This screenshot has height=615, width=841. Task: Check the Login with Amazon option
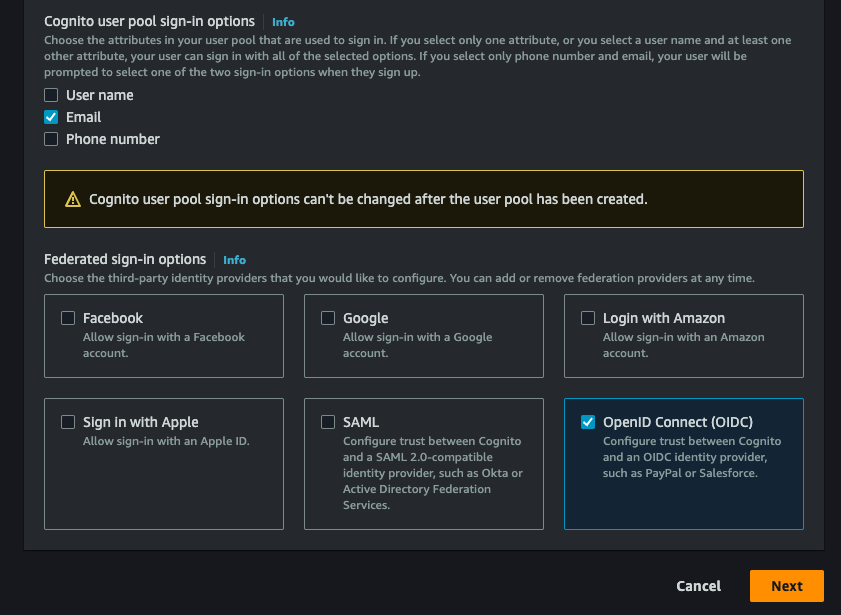(x=588, y=318)
